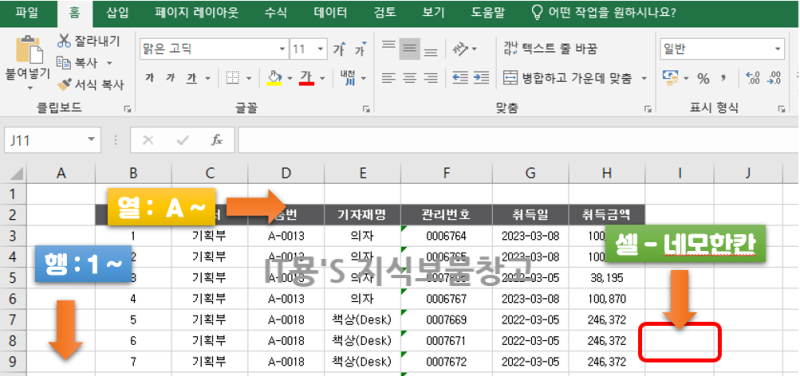Click the text orientation icon
The height and width of the screenshot is (376, 800).
[x=461, y=49]
